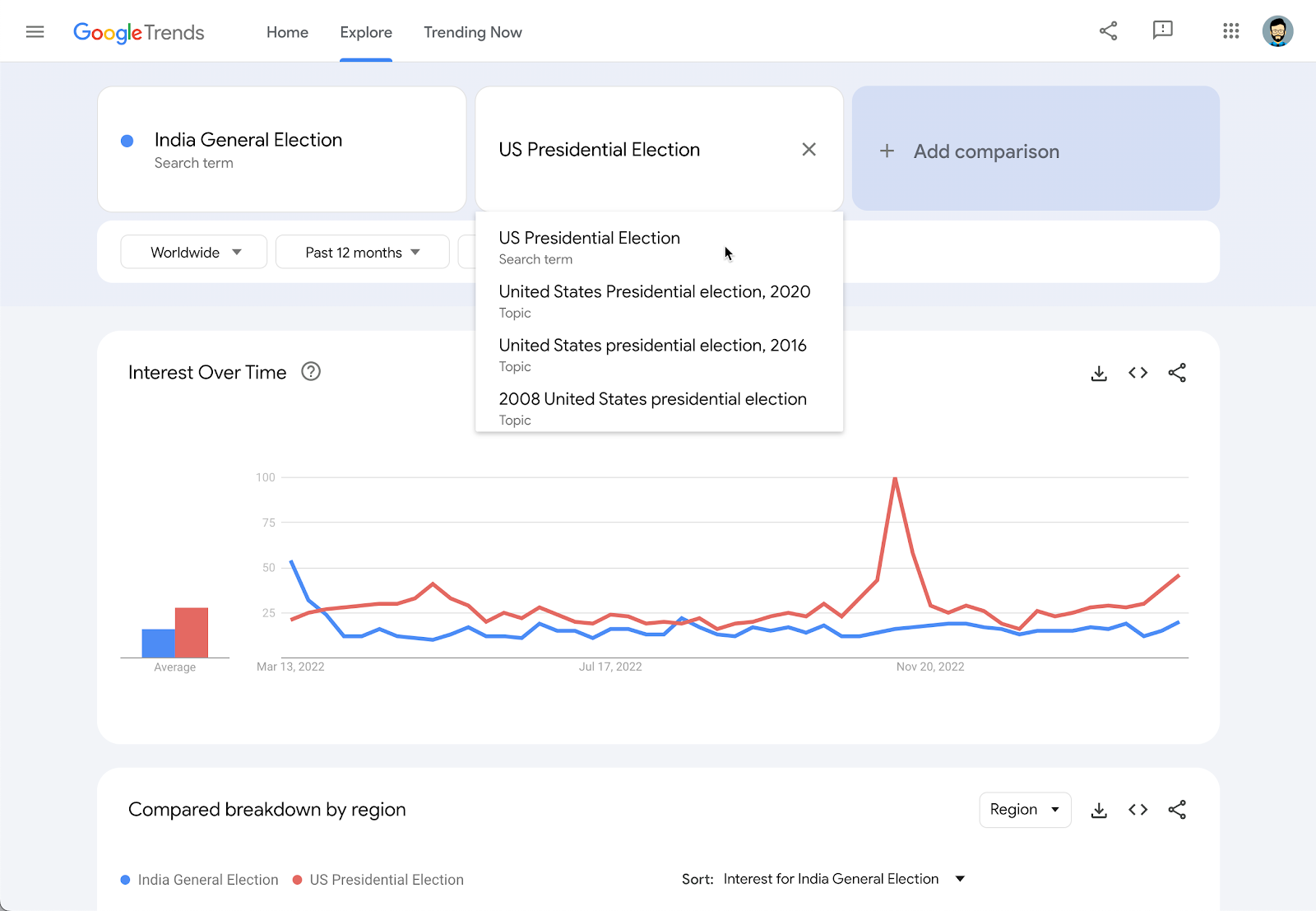Open the Google account avatar
Viewport: 1316px width, 911px height.
(1277, 31)
